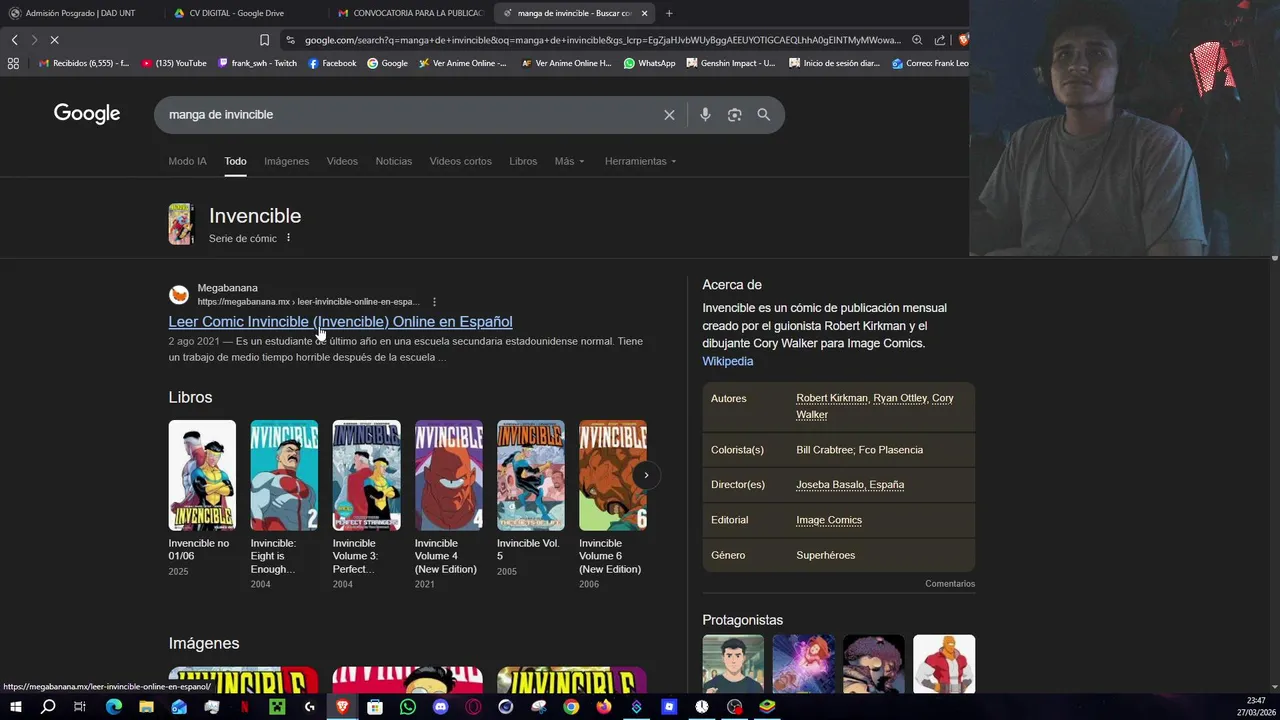Image resolution: width=1280 pixels, height=720 pixels.
Task: Open Invincible Vol. 5 book cover
Action: click(530, 475)
